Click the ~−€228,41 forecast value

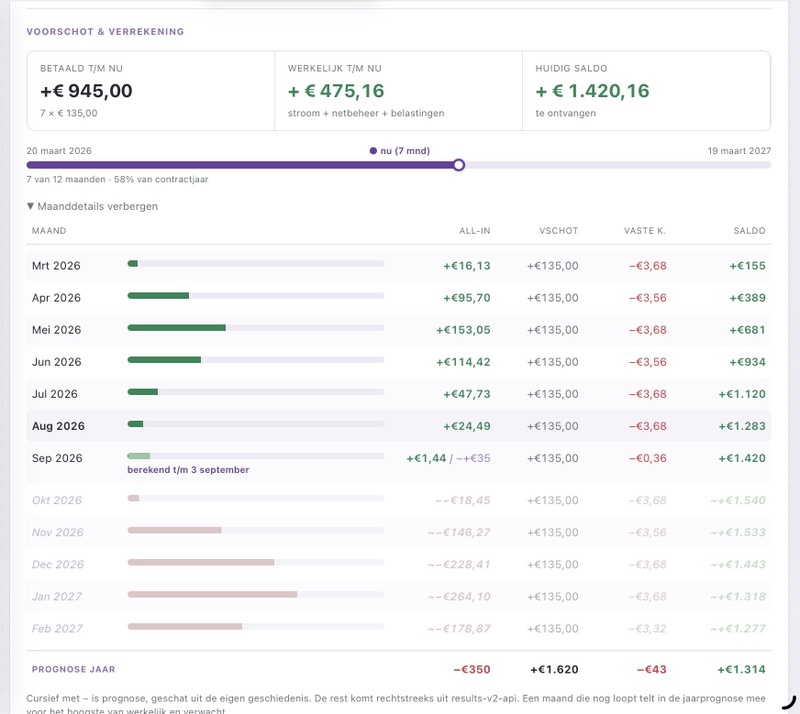pyautogui.click(x=459, y=564)
